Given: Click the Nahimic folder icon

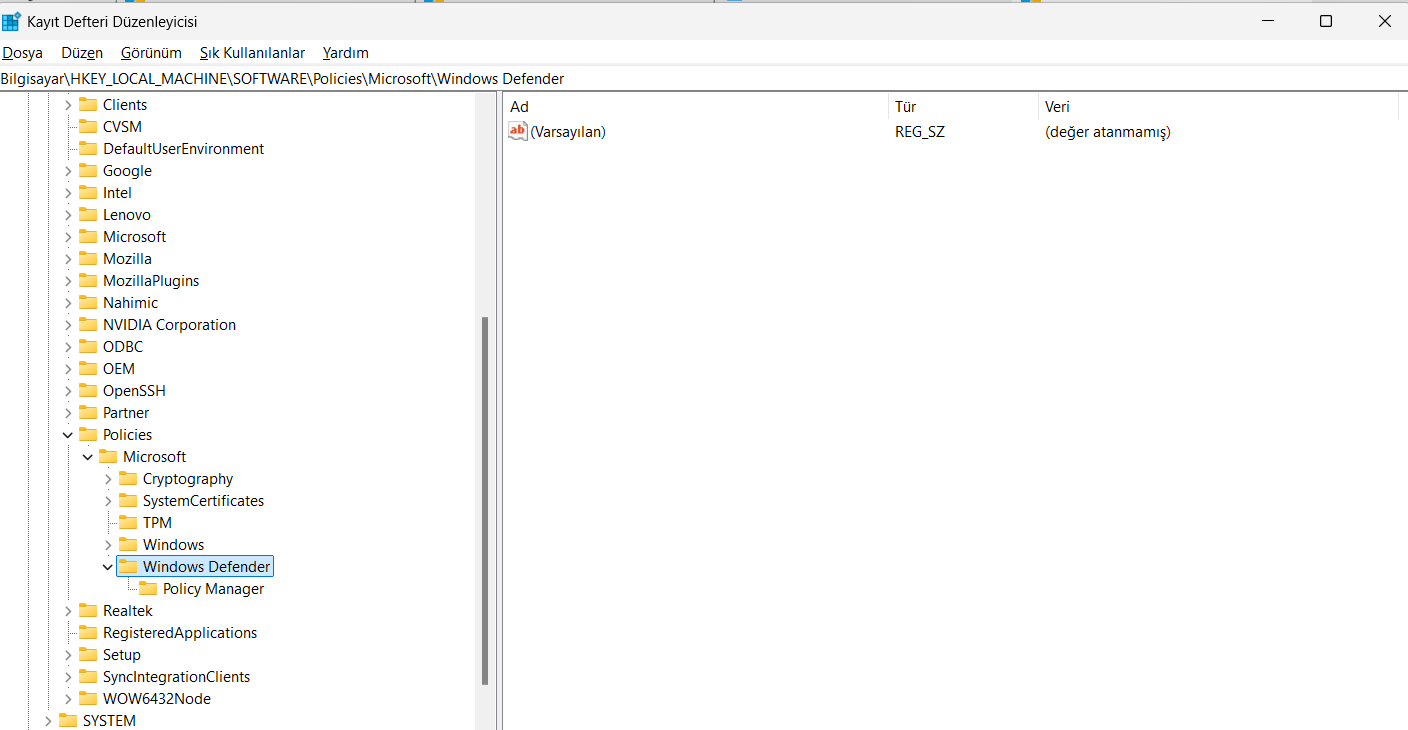Looking at the screenshot, I should tap(88, 303).
